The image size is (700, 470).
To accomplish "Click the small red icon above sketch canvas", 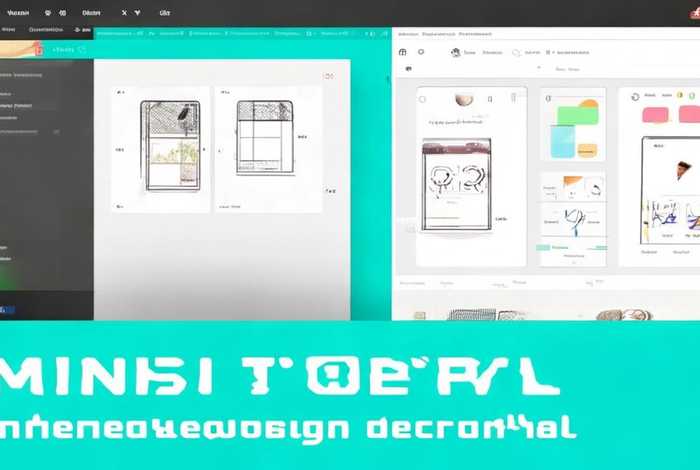I will tap(327, 76).
